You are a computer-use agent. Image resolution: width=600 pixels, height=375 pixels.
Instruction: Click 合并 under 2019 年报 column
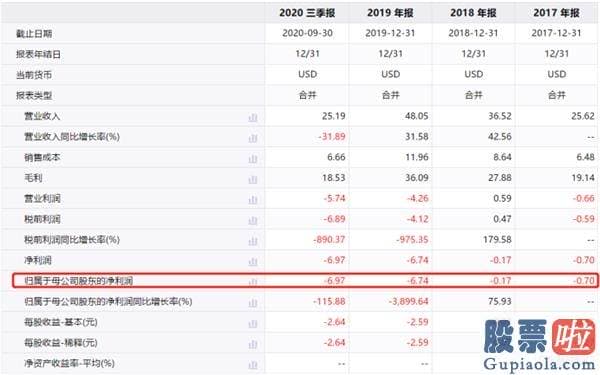pyautogui.click(x=390, y=95)
